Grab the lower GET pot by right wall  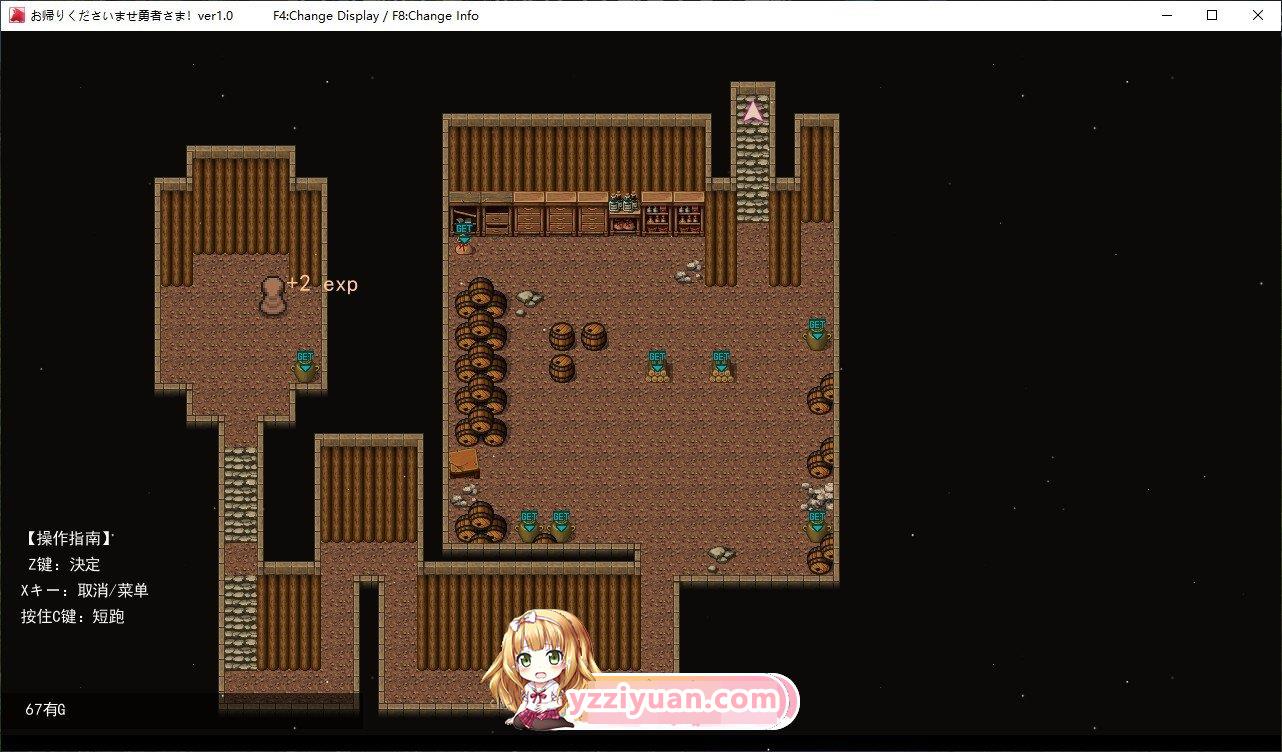[x=817, y=525]
